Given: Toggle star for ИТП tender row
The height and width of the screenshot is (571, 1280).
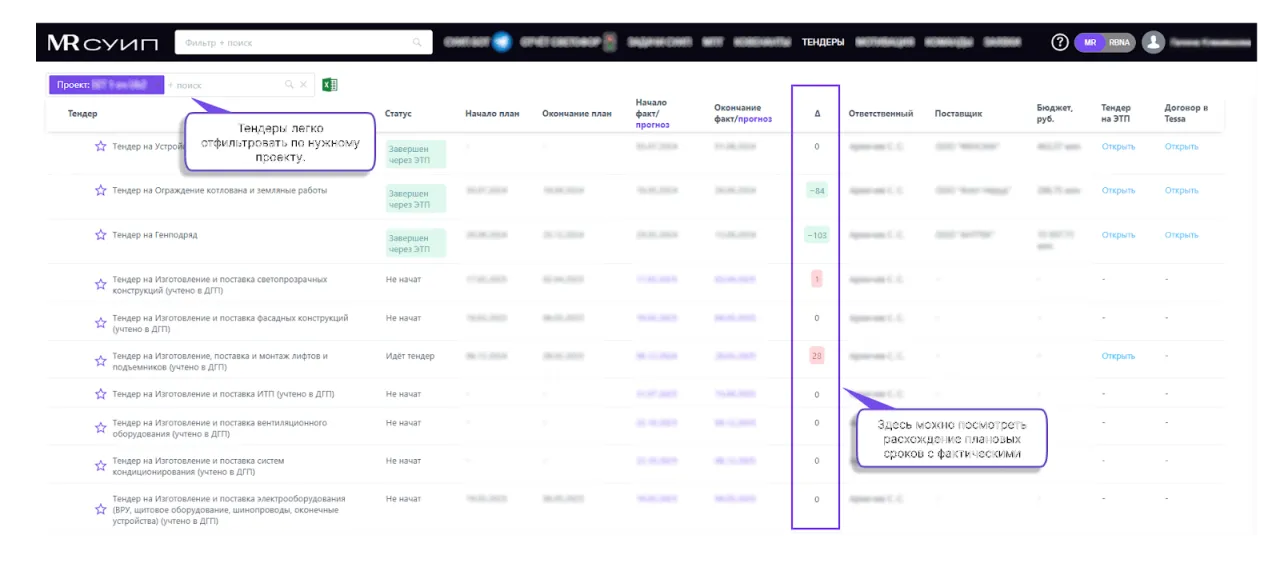Looking at the screenshot, I should pos(100,394).
